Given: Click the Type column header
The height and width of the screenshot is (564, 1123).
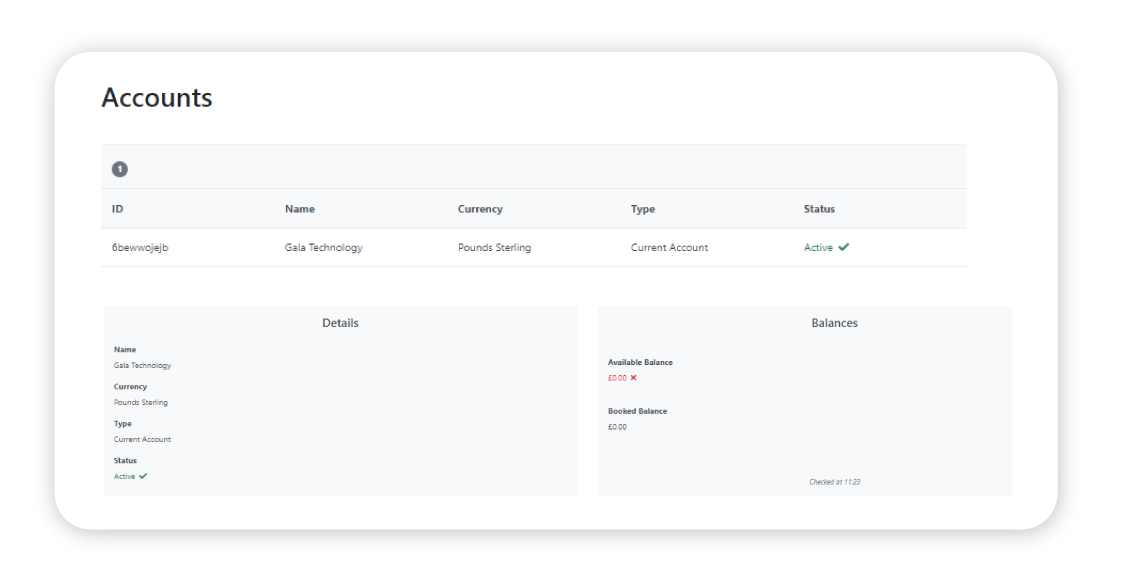Looking at the screenshot, I should [643, 209].
